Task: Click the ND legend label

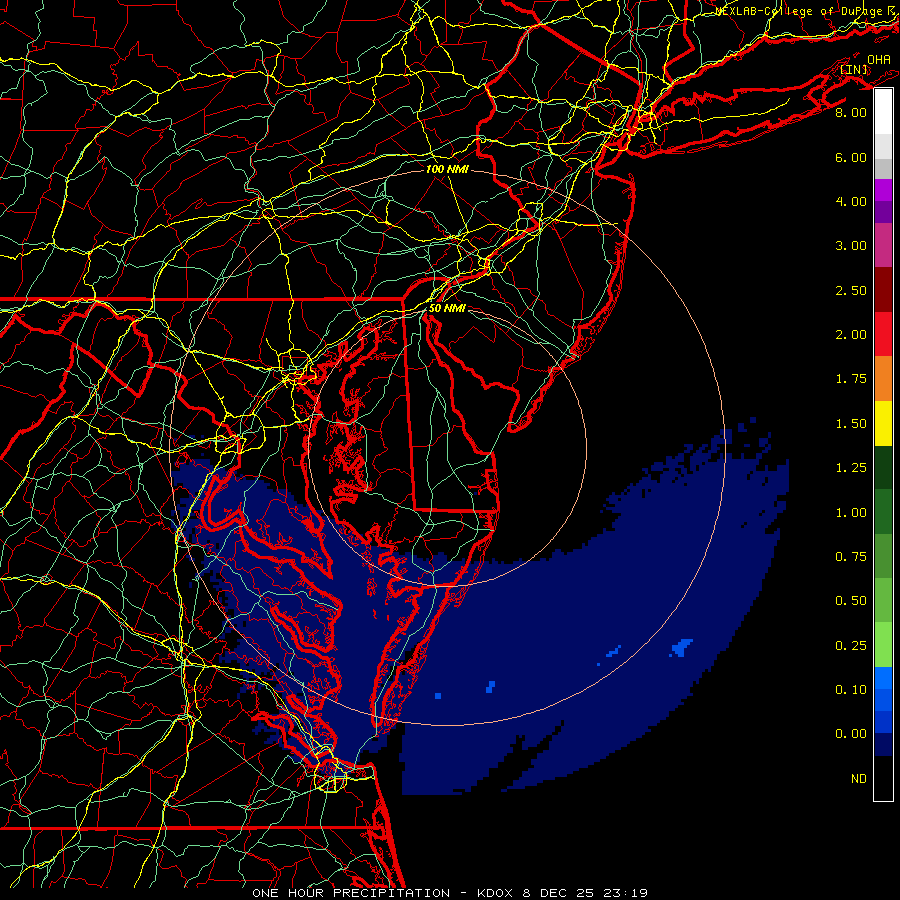Action: pyautogui.click(x=859, y=779)
